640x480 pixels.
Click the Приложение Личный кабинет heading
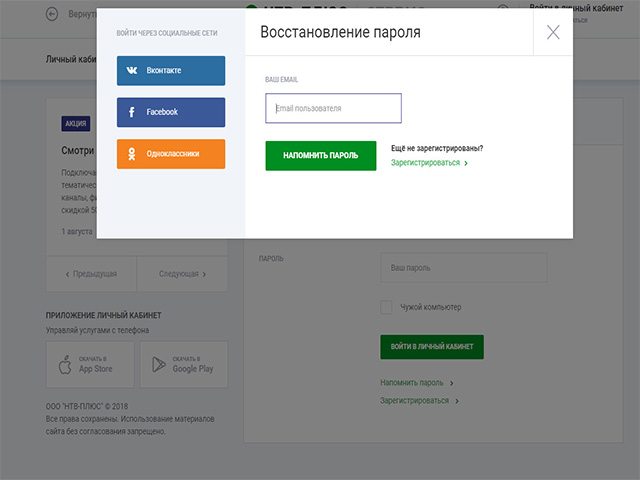pos(104,315)
